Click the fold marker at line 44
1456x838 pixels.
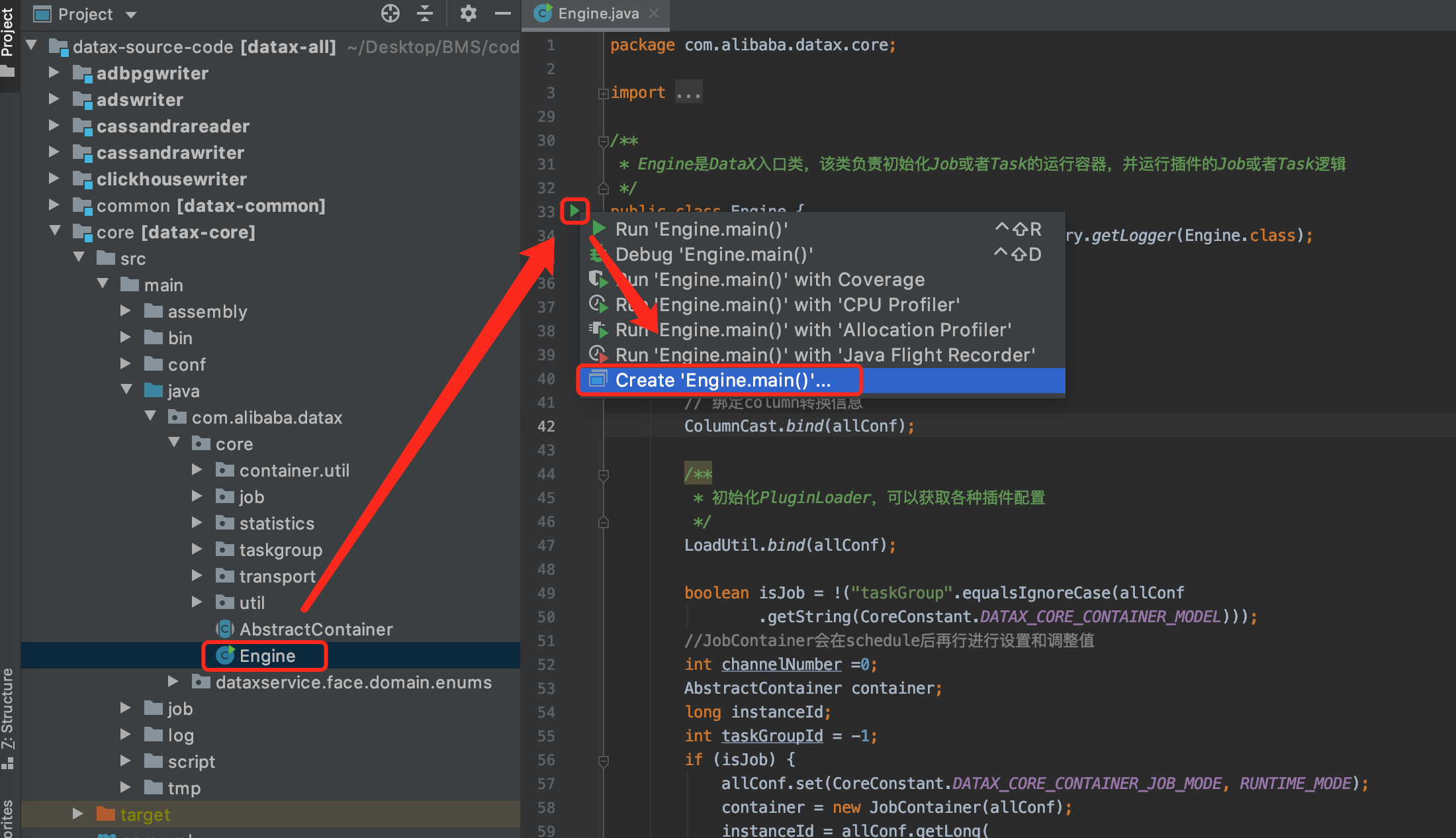point(603,475)
